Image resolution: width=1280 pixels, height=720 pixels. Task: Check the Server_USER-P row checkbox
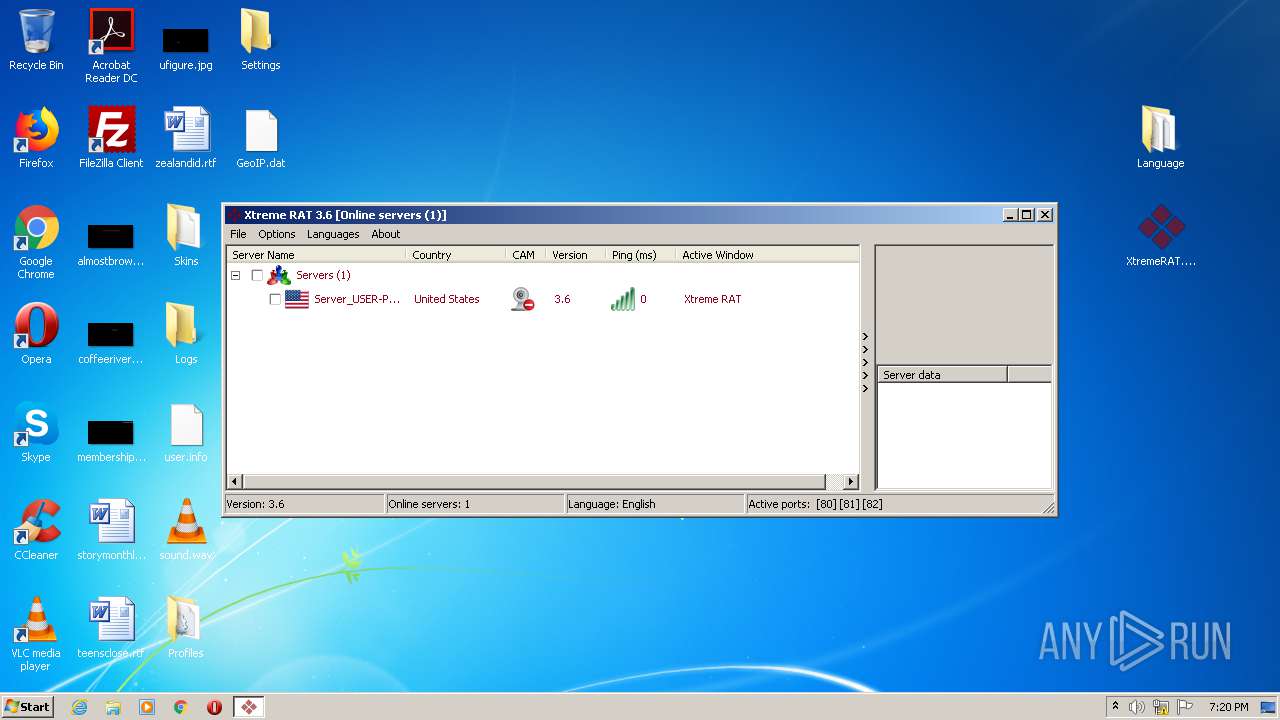pos(275,299)
